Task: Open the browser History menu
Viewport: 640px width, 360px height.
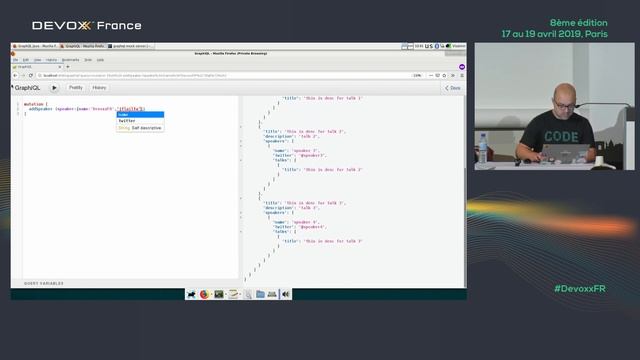Action: (51, 60)
